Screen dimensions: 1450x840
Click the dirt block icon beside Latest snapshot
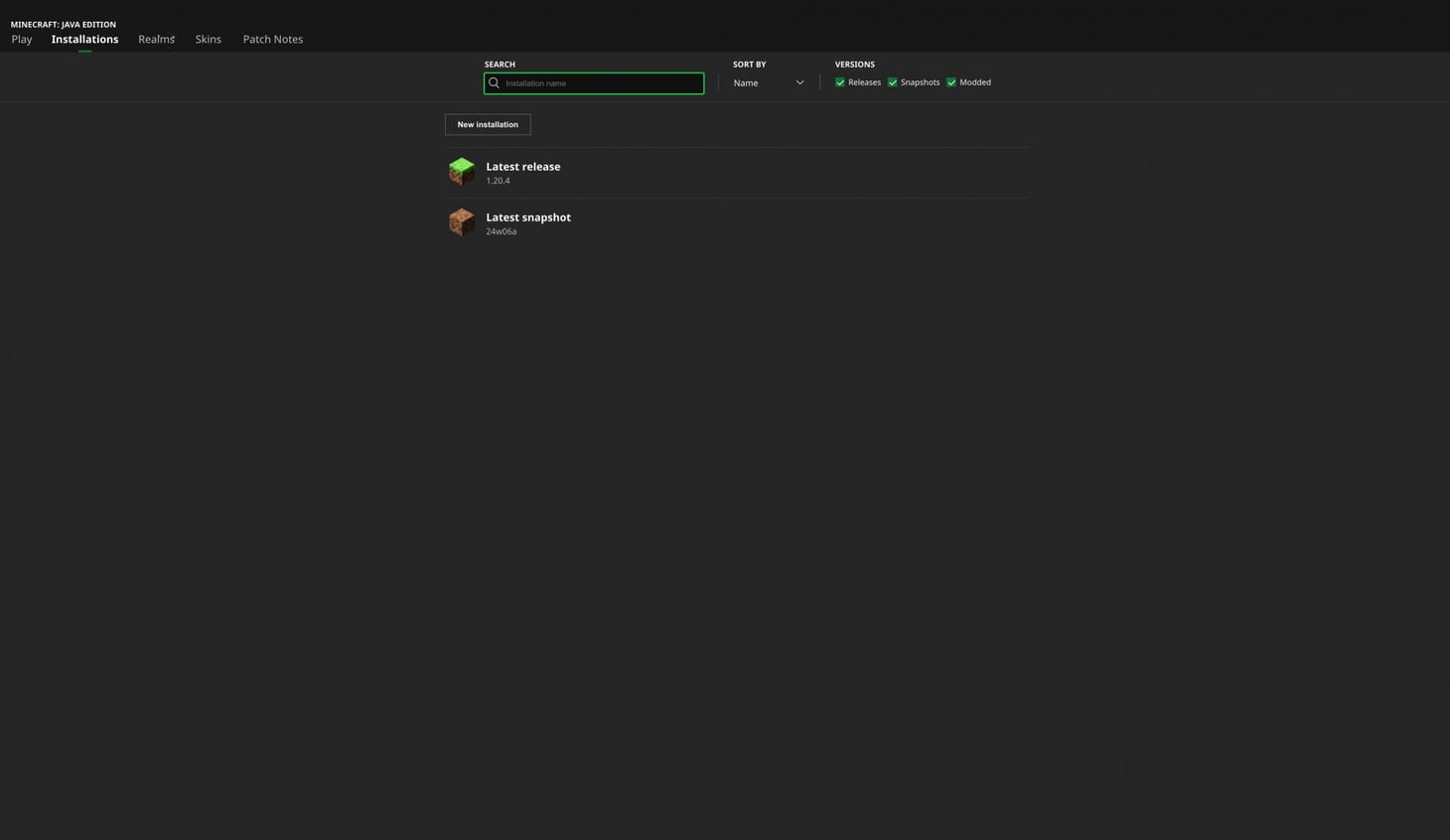click(461, 221)
